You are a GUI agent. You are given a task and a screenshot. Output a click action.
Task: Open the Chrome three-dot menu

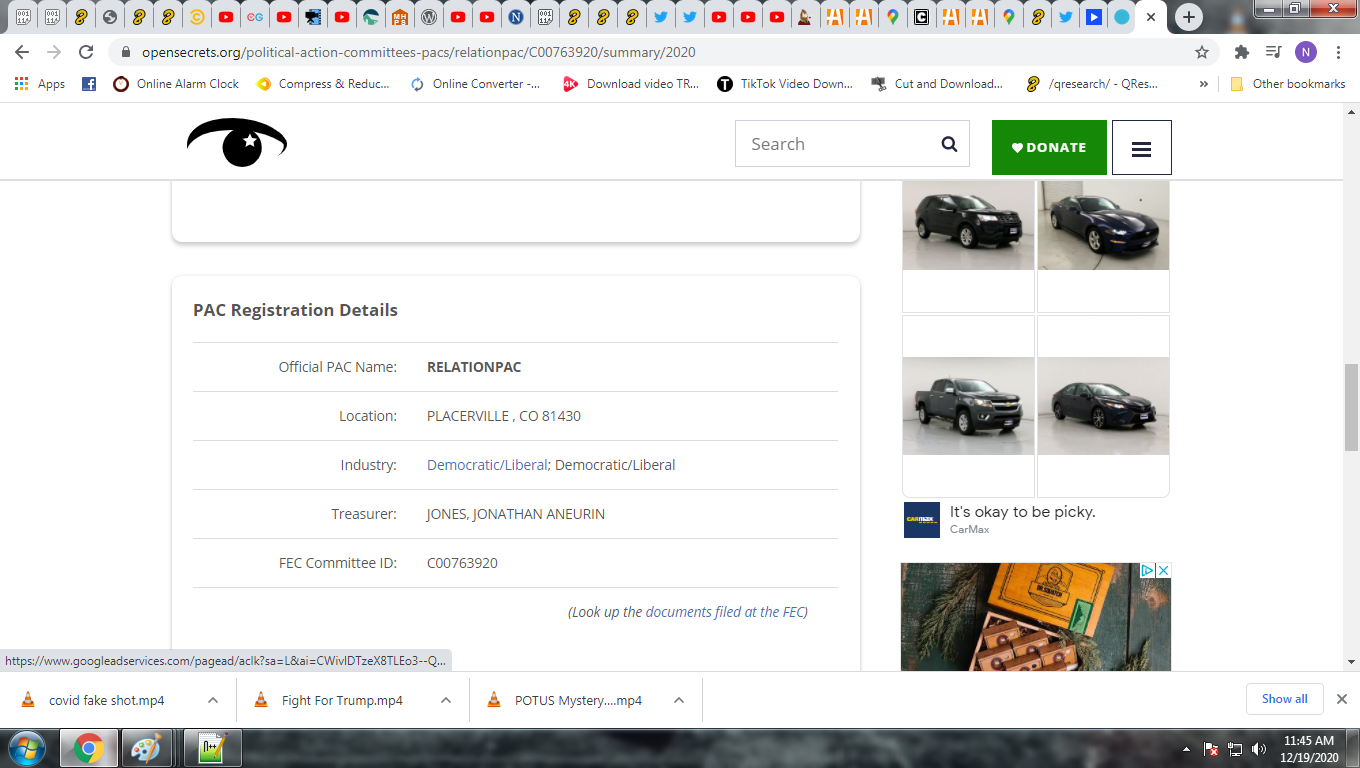point(1337,52)
